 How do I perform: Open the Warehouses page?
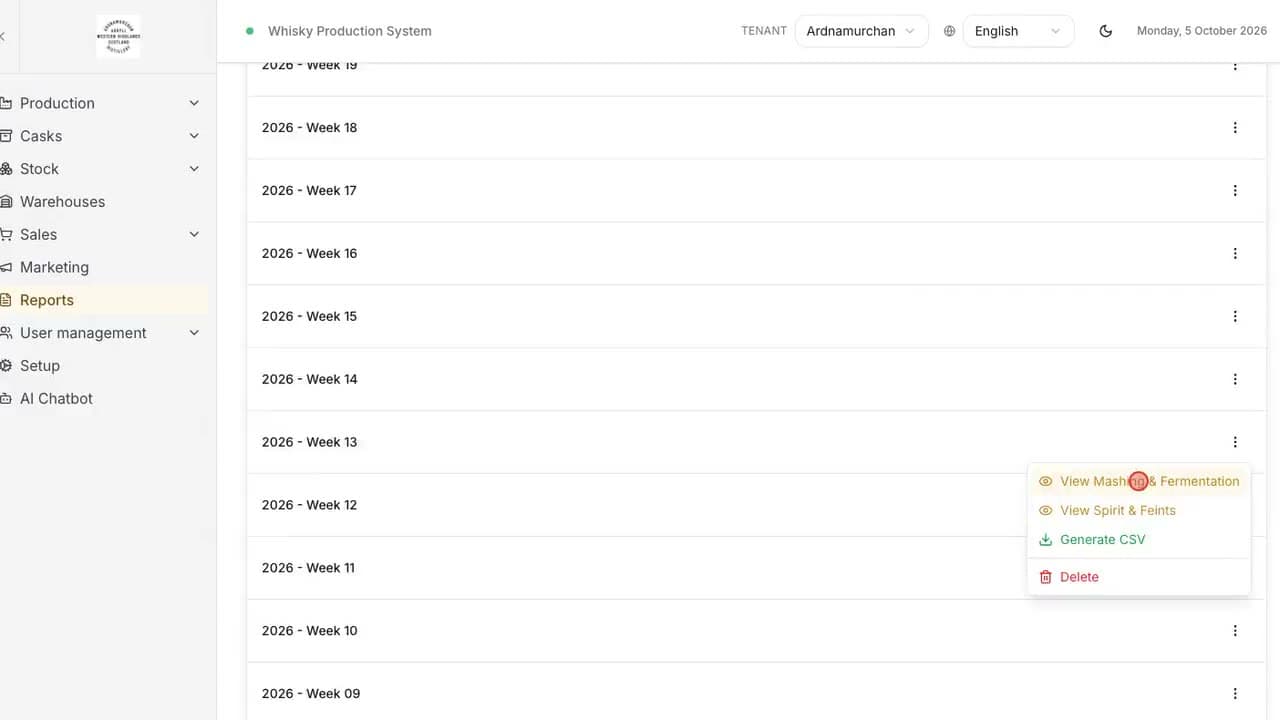[62, 202]
